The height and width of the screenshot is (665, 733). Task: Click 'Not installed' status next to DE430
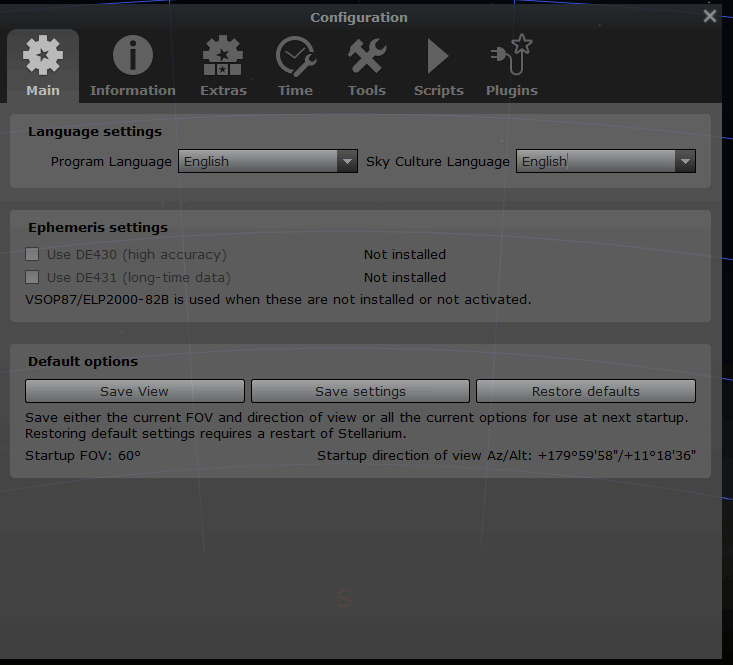(405, 254)
